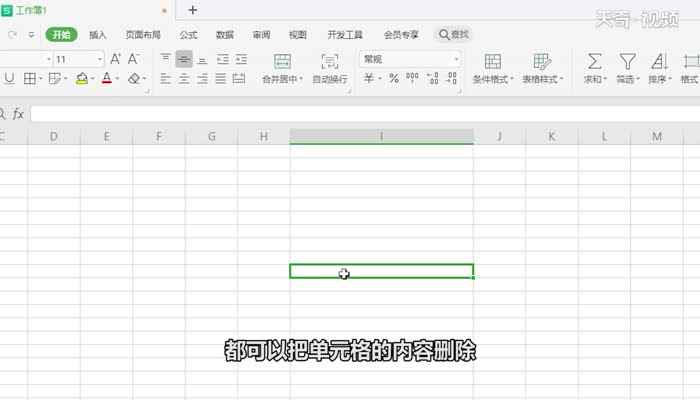The width and height of the screenshot is (700, 400).
Task: Click the eraser clear icon
Action: pos(133,79)
